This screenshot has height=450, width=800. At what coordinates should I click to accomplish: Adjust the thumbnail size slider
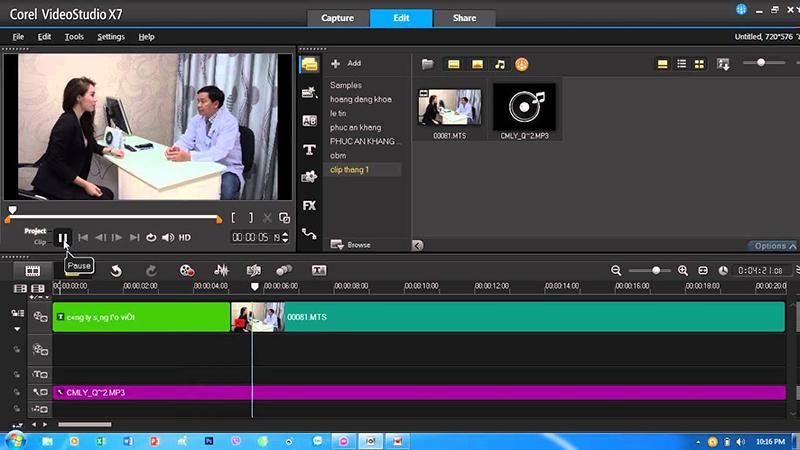[x=761, y=62]
